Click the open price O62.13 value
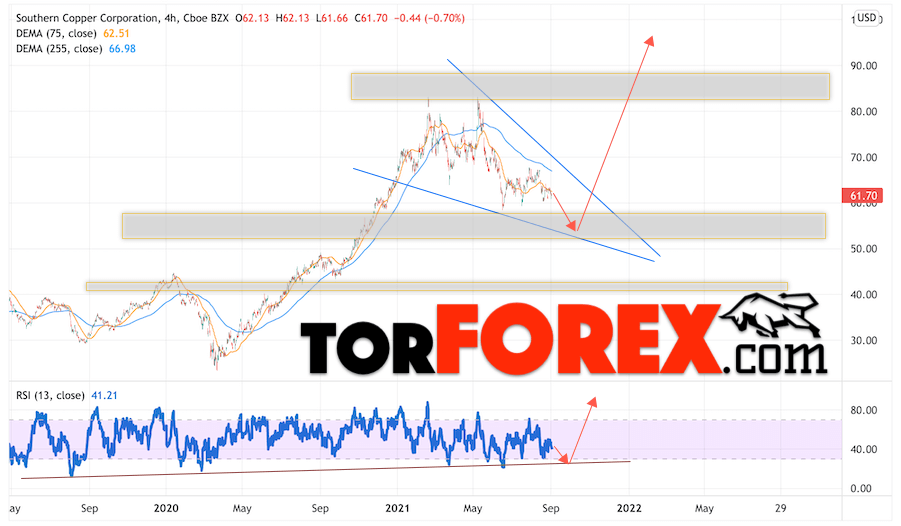Image resolution: width=901 pixels, height=526 pixels. tap(252, 18)
